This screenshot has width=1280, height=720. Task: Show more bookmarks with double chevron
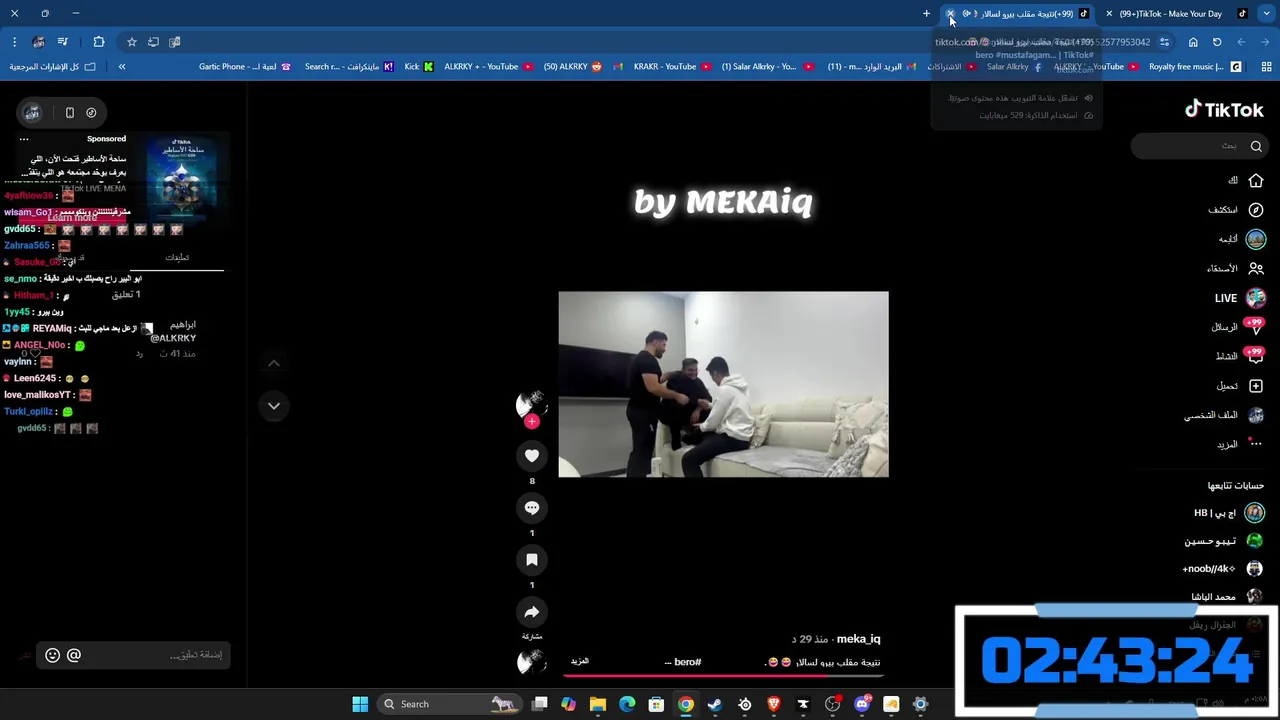122,67
